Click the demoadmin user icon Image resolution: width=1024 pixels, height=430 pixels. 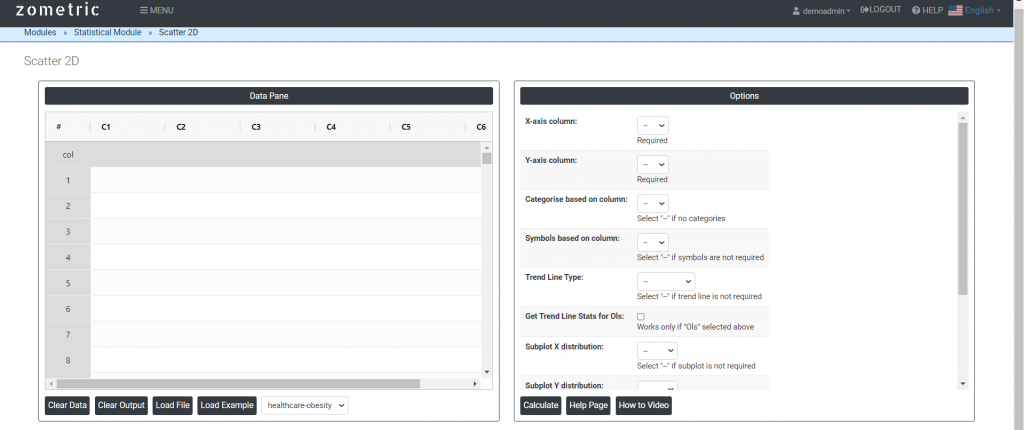pos(796,11)
